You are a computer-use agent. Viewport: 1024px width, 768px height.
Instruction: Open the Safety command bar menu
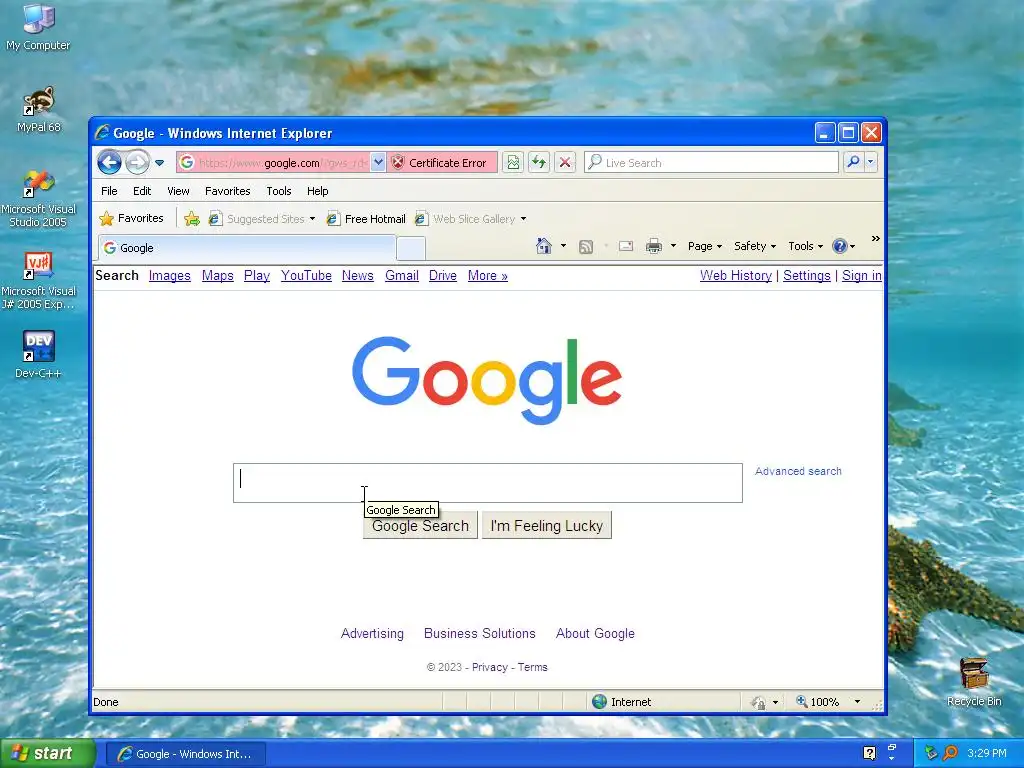point(755,246)
